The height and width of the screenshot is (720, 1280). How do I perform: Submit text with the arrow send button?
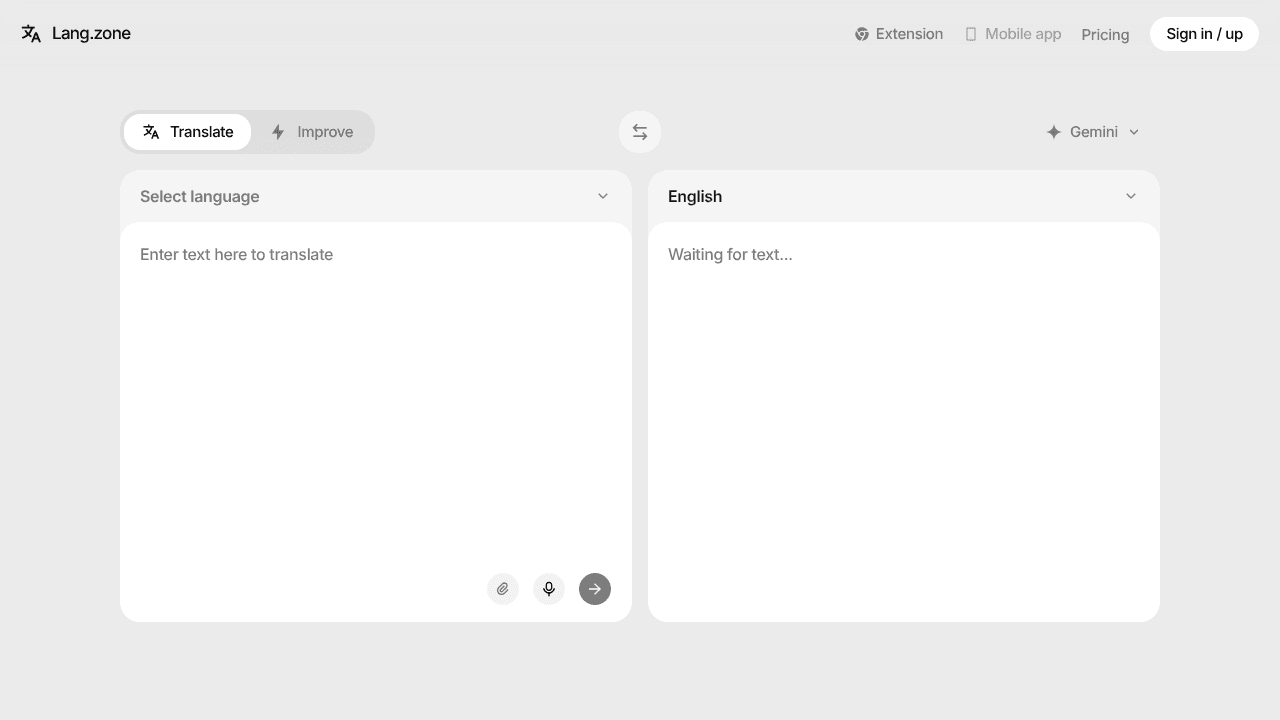tap(595, 589)
